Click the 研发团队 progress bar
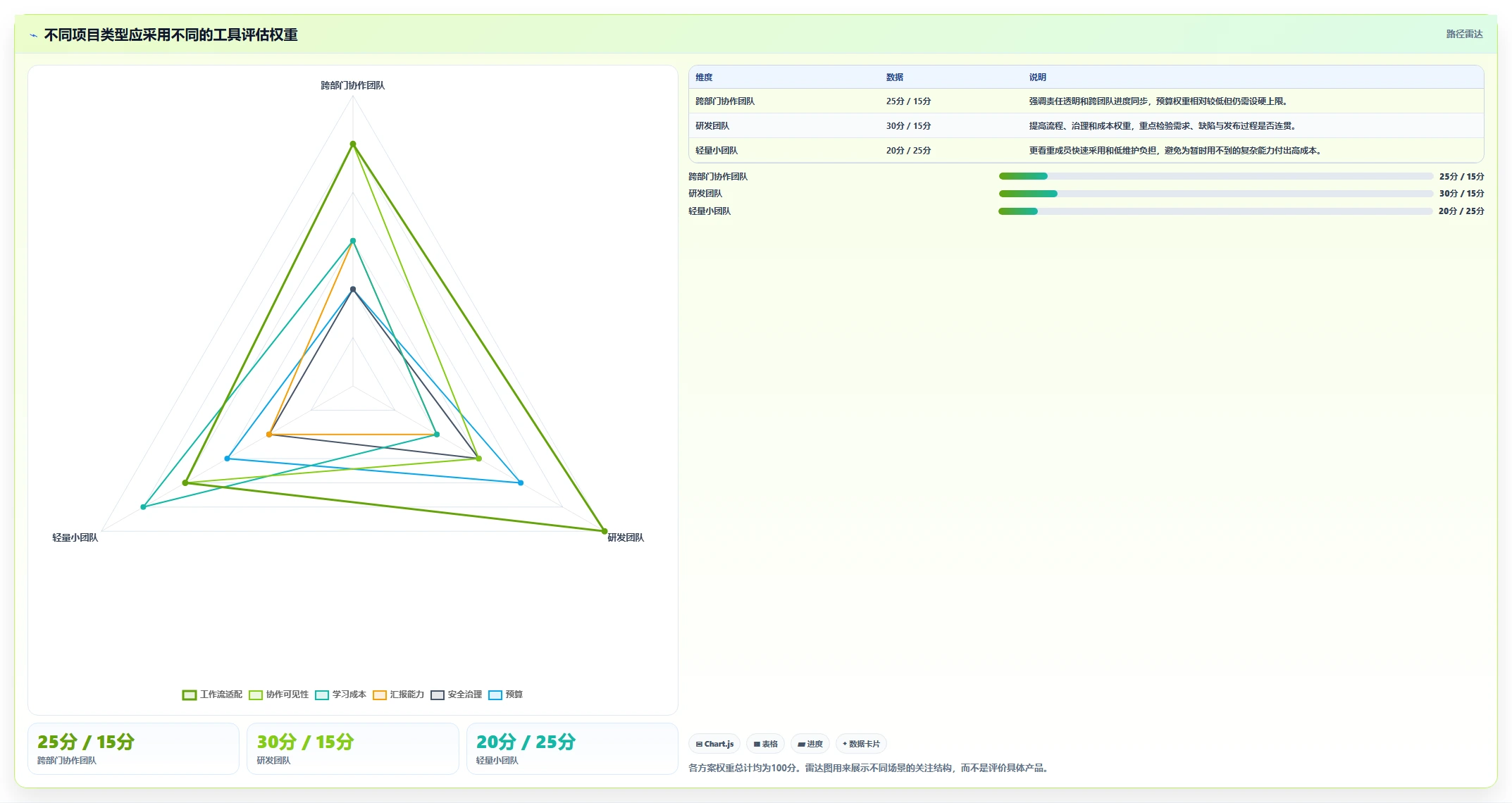Image resolution: width=1512 pixels, height=803 pixels. (1215, 194)
